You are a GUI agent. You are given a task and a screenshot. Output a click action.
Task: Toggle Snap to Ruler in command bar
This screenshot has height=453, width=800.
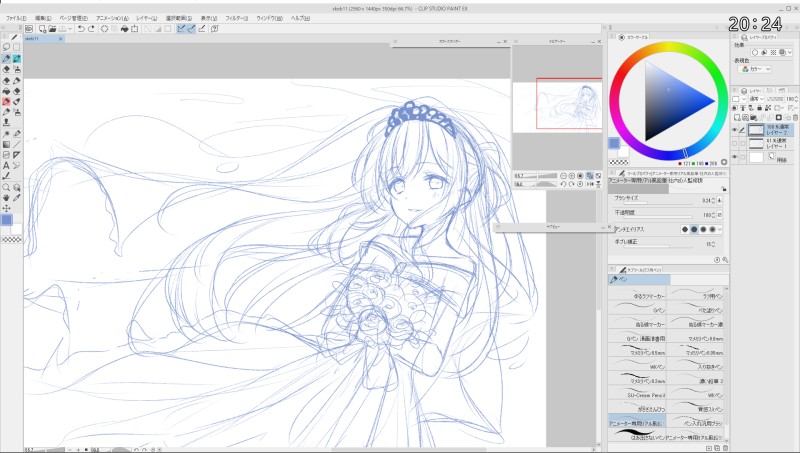(181, 29)
